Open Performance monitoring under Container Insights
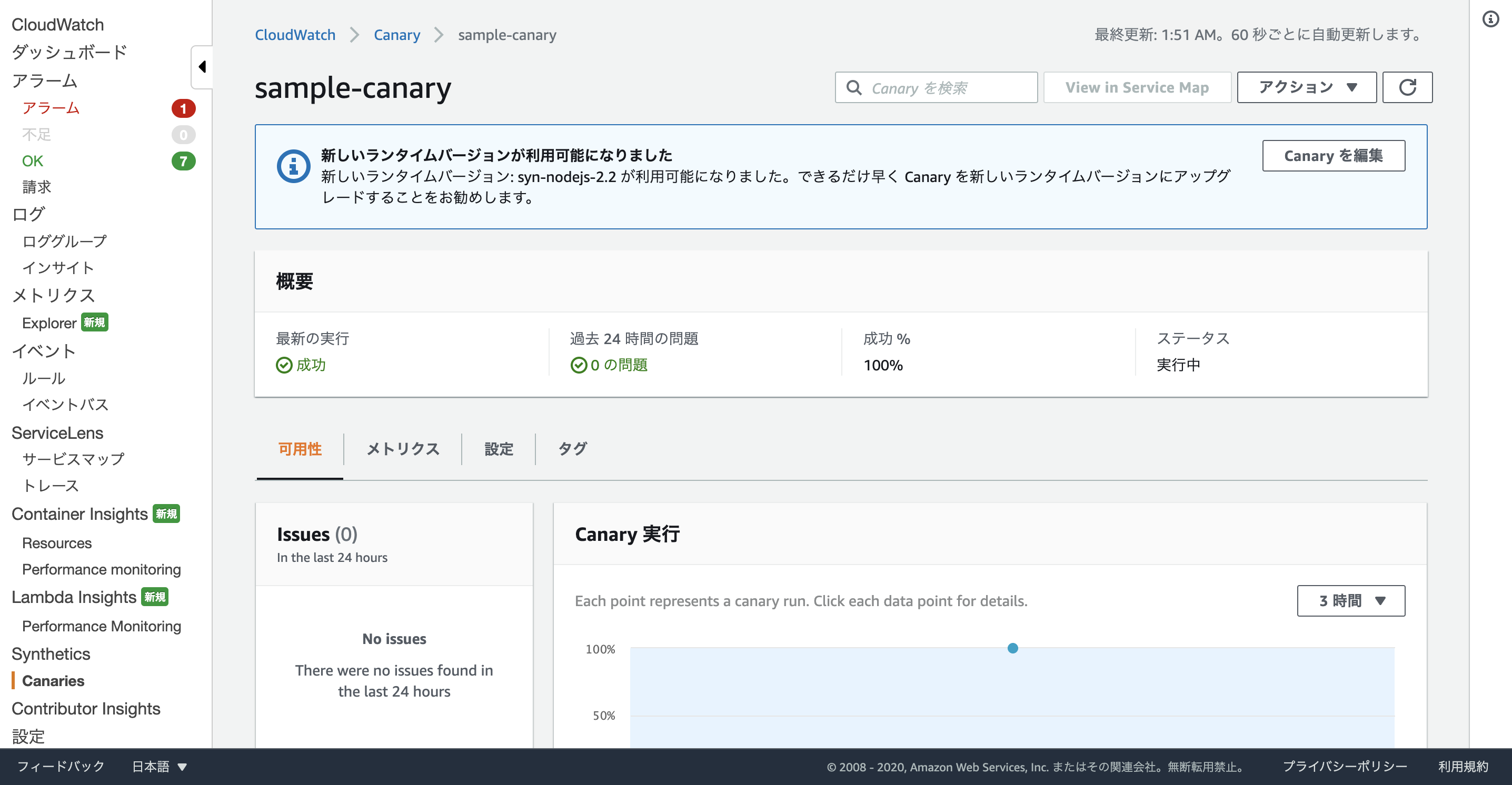The height and width of the screenshot is (785, 1512). pyautogui.click(x=102, y=569)
